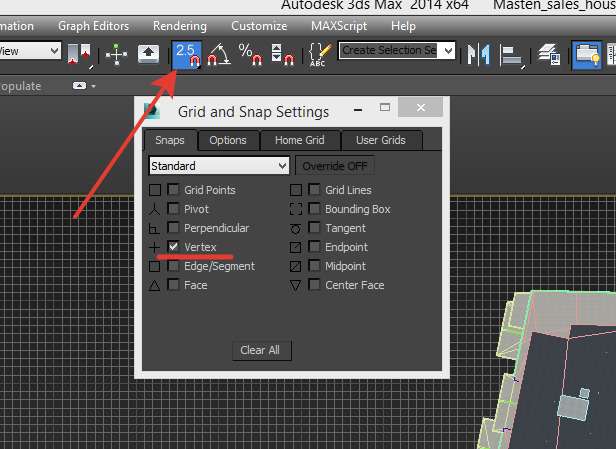Toggle the Percent Snap icon

tap(251, 54)
